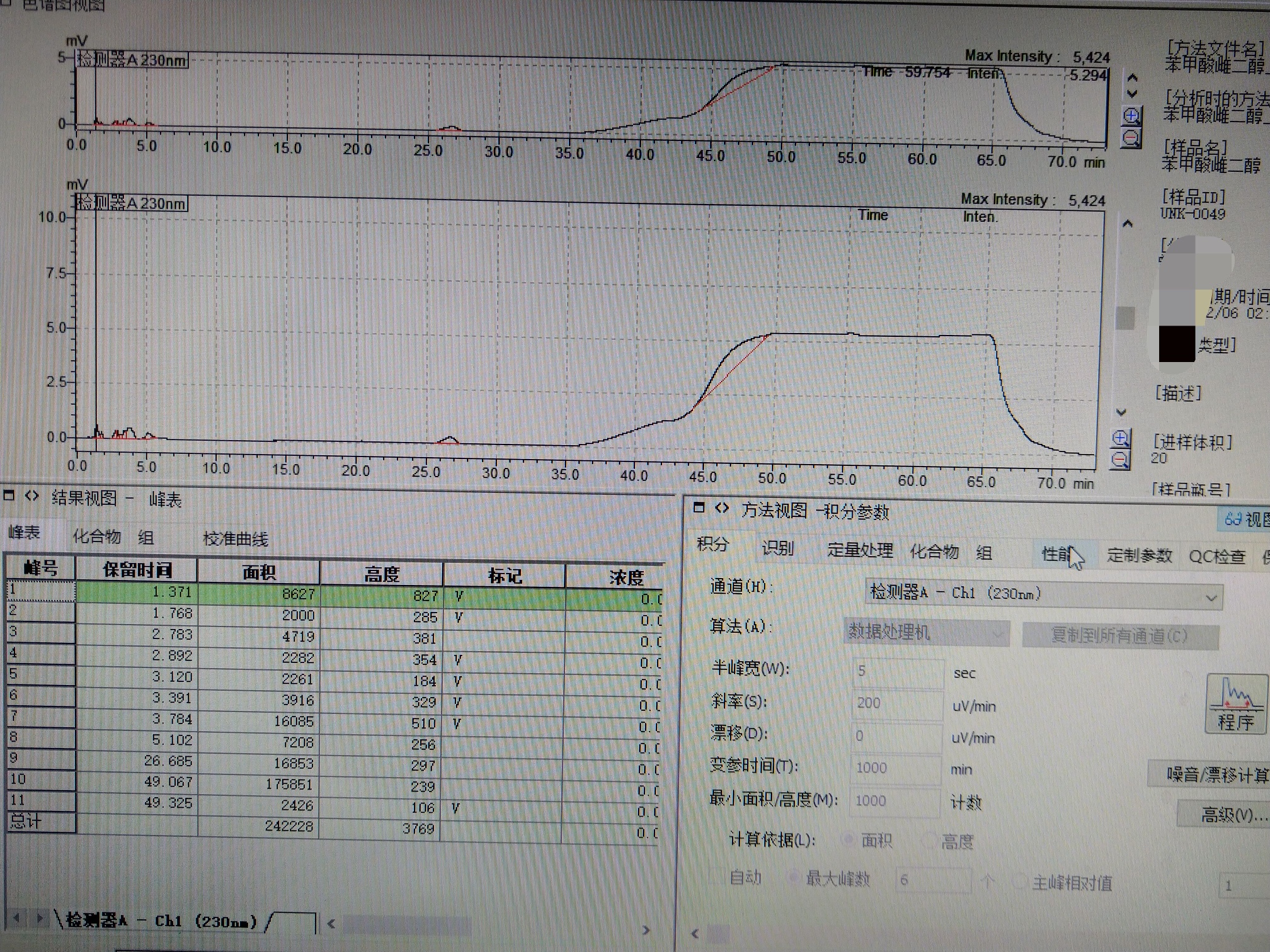Click the 方法视图 panel navigation arrows icon

pos(722,508)
